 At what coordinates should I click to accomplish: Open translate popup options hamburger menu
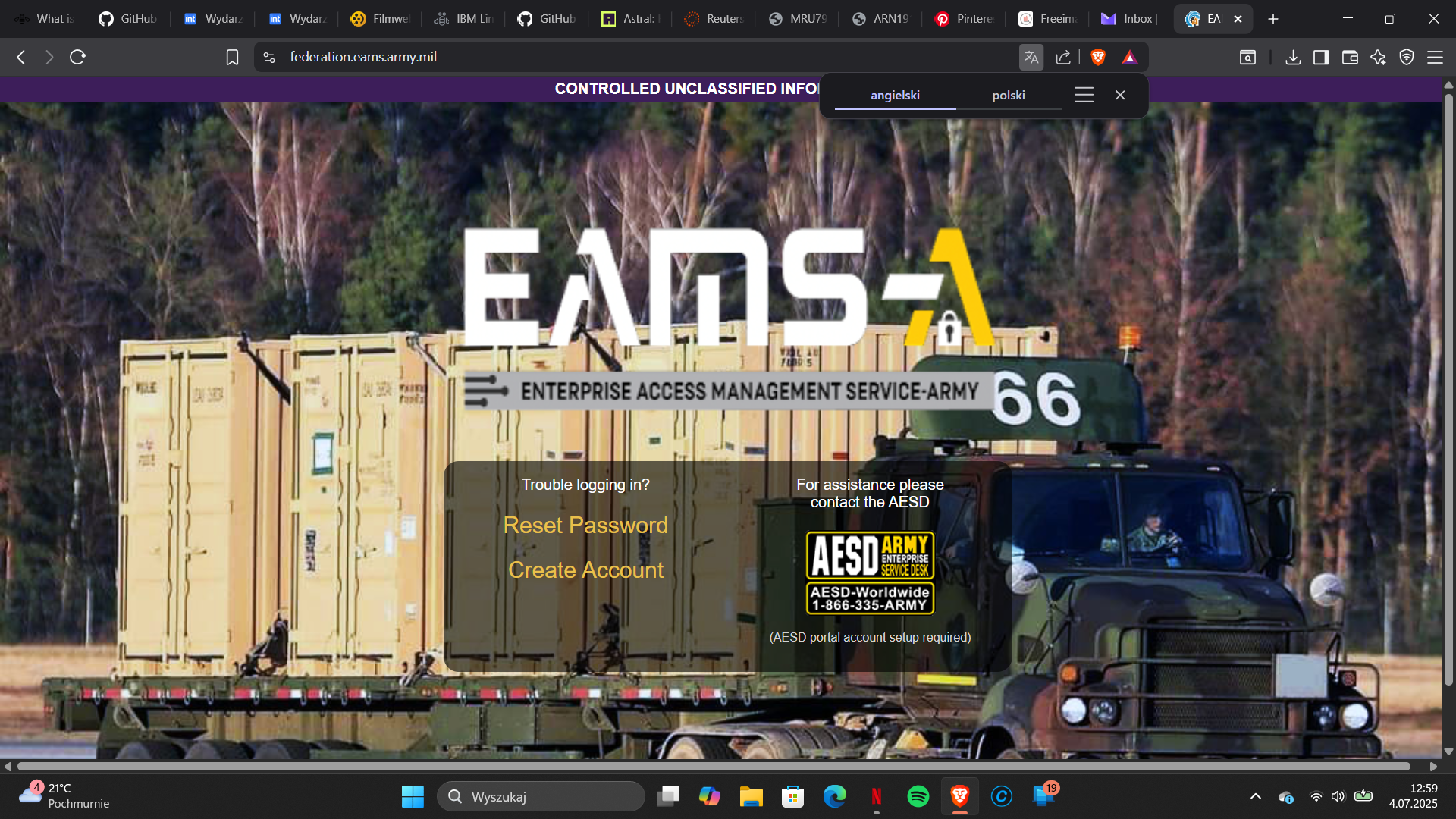(x=1084, y=95)
